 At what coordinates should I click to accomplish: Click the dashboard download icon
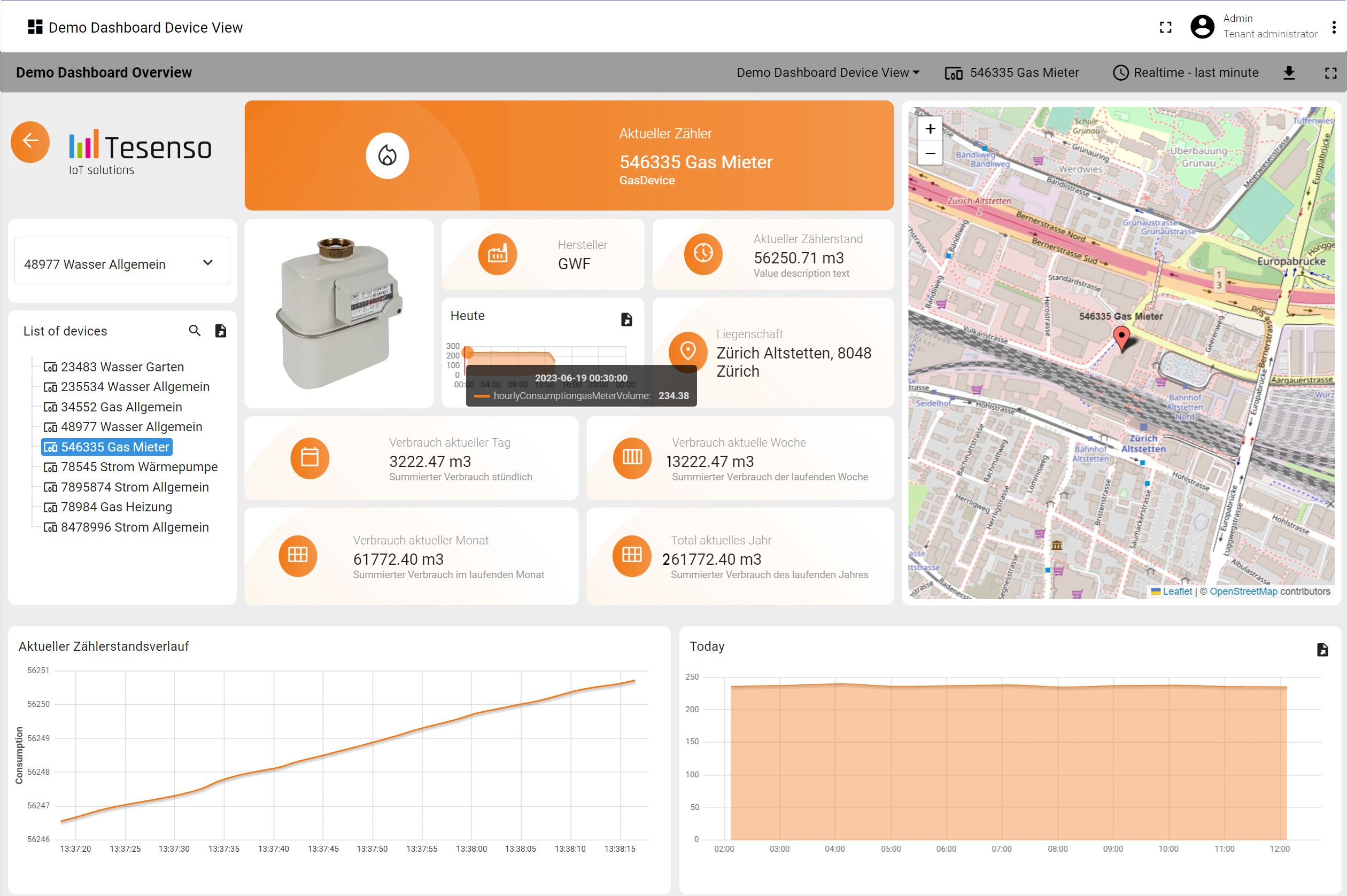[1289, 73]
